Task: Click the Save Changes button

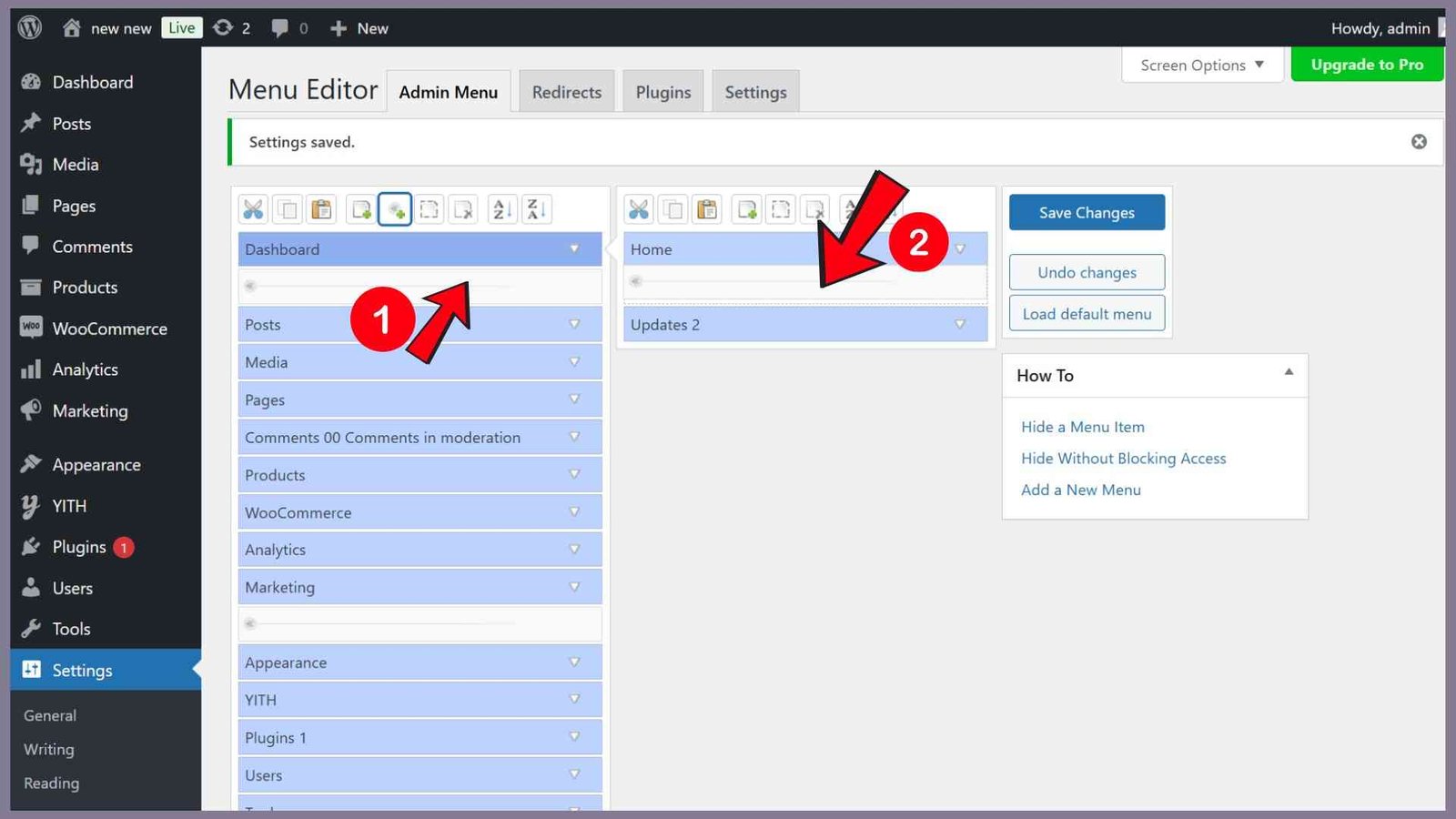Action: pos(1087,212)
